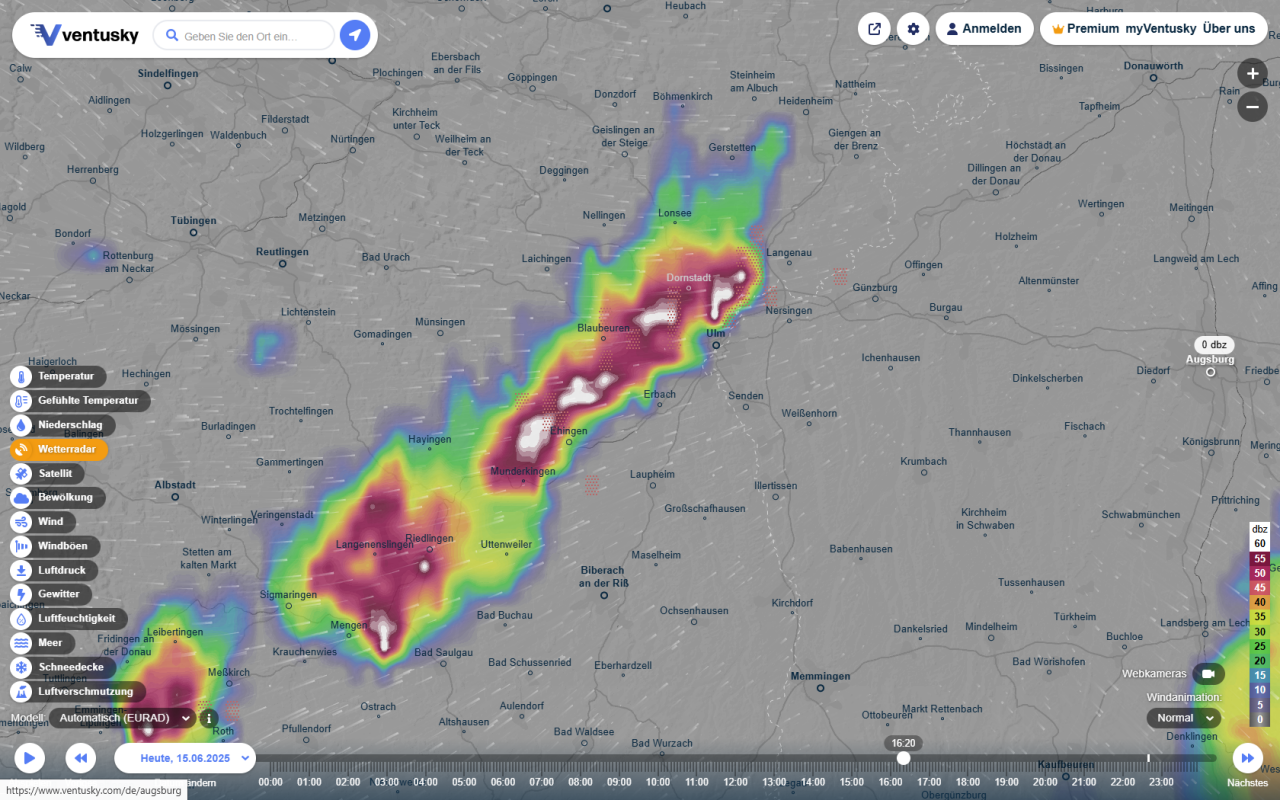The width and height of the screenshot is (1280, 800).
Task: Click the model info icon
Action: pyautogui.click(x=209, y=718)
